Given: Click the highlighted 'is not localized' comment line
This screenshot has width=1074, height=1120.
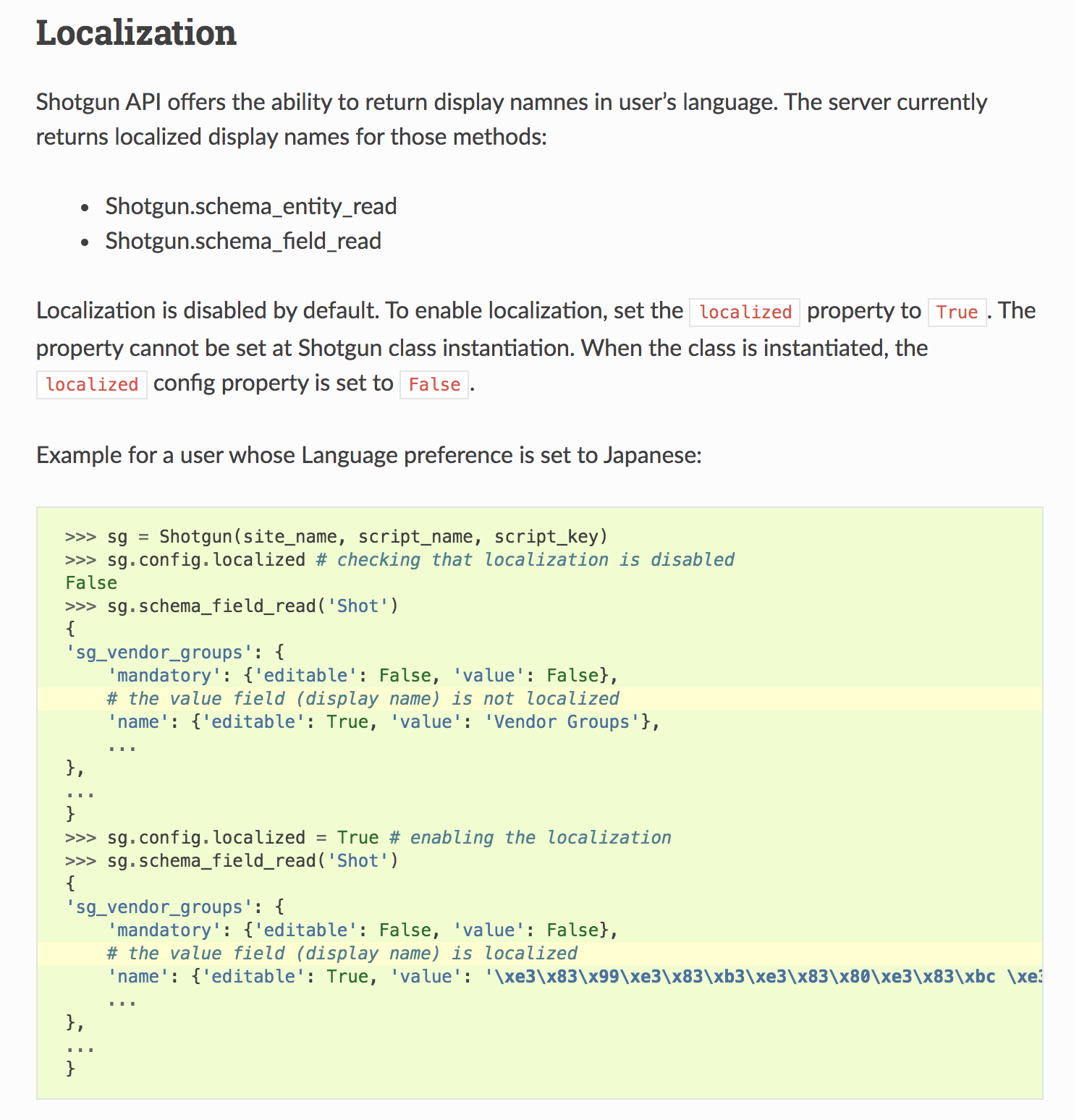Looking at the screenshot, I should 540,699.
